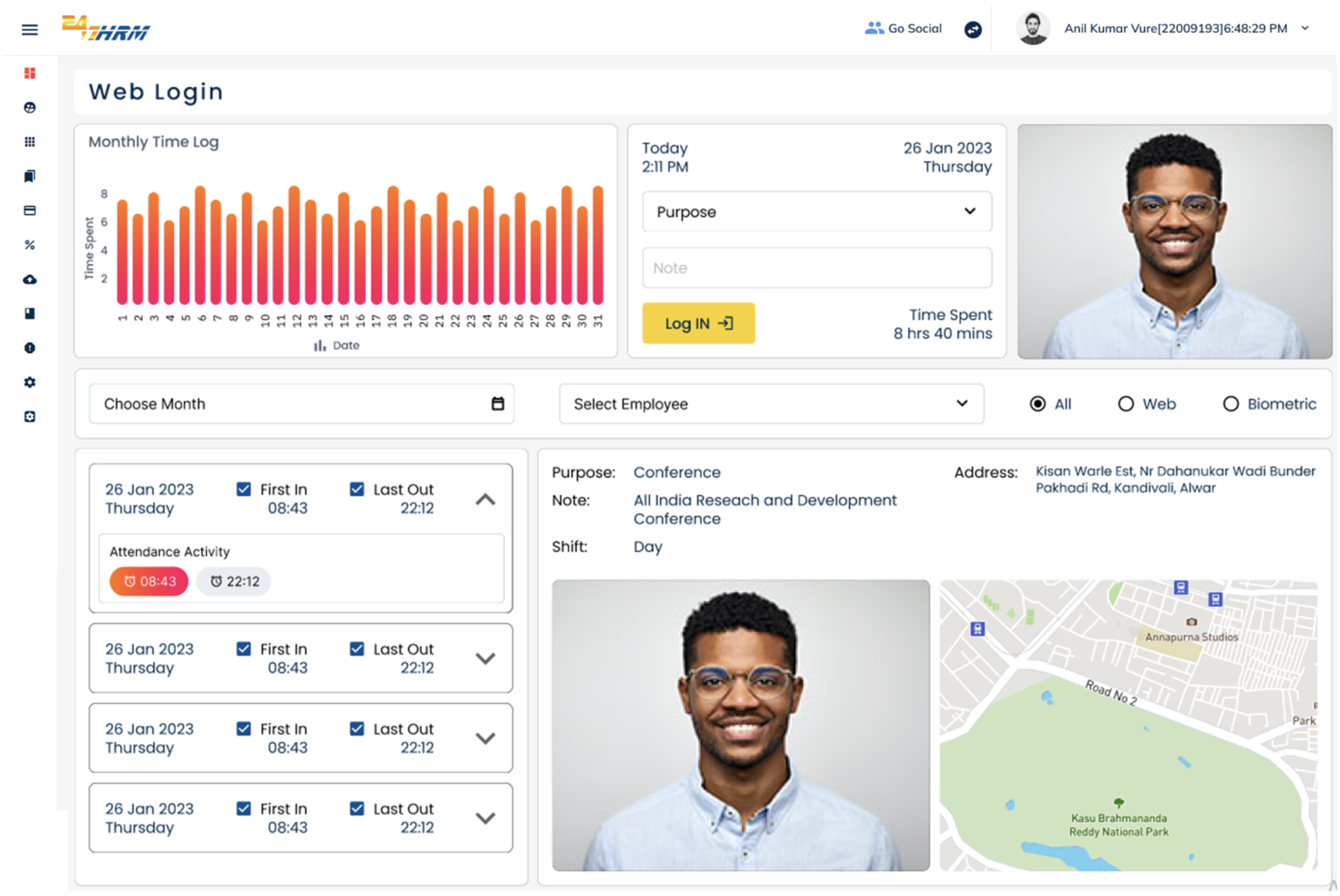Open the settings gear sidebar icon
1340x896 pixels.
[29, 382]
